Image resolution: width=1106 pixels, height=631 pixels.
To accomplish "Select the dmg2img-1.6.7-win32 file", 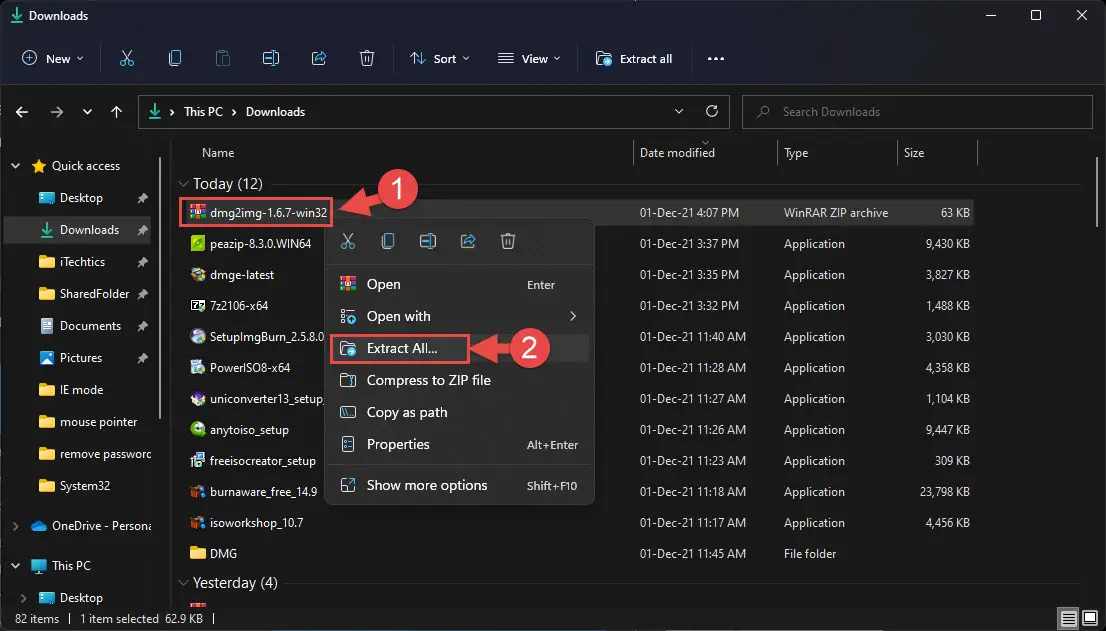I will [257, 212].
